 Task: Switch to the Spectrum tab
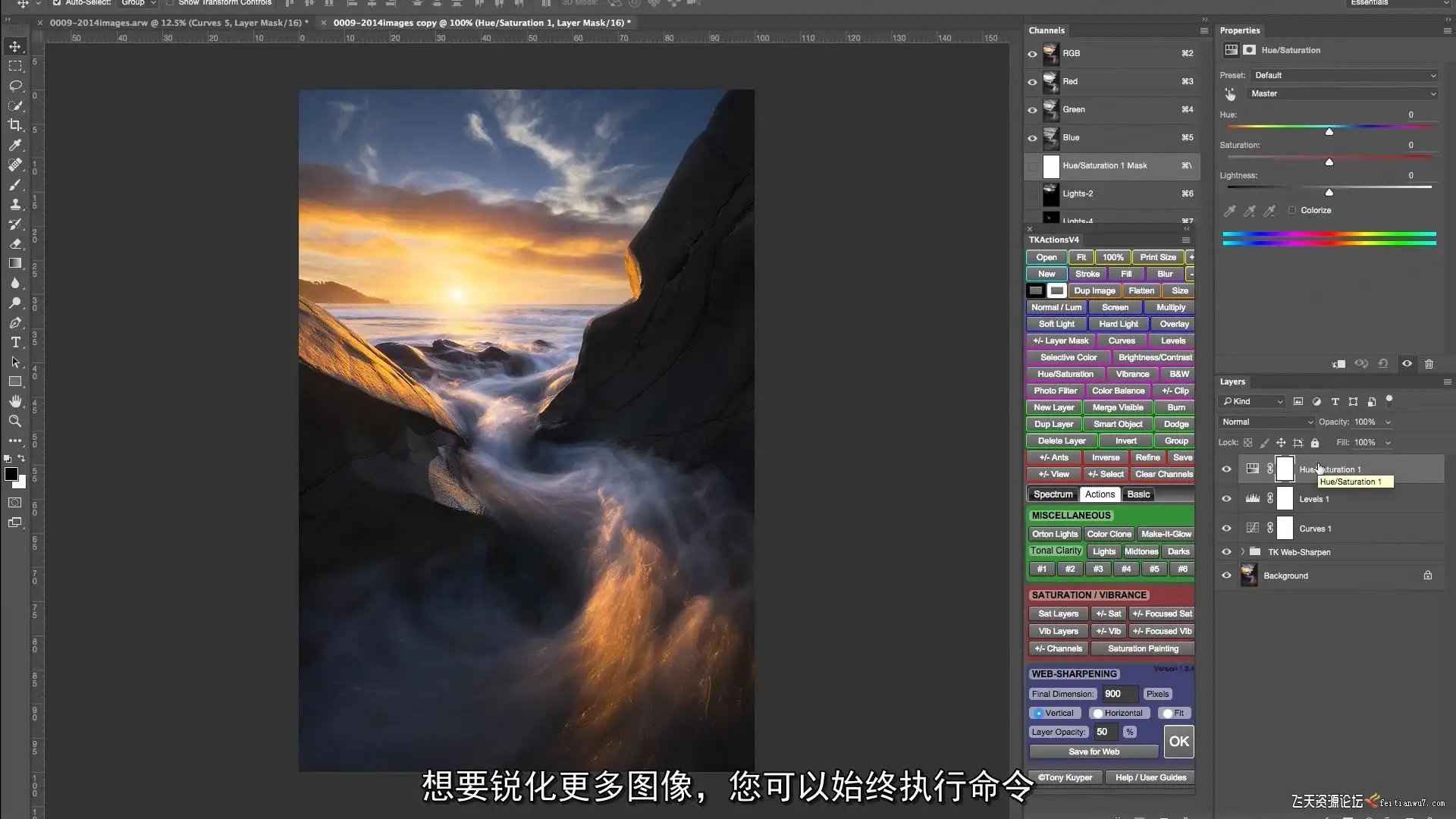click(x=1053, y=494)
